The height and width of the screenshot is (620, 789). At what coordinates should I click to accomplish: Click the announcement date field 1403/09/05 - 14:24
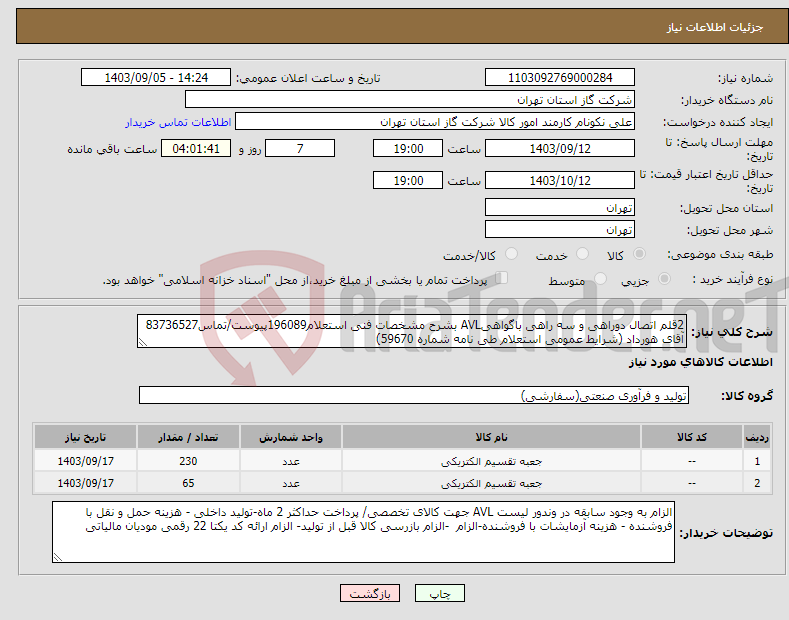click(156, 78)
